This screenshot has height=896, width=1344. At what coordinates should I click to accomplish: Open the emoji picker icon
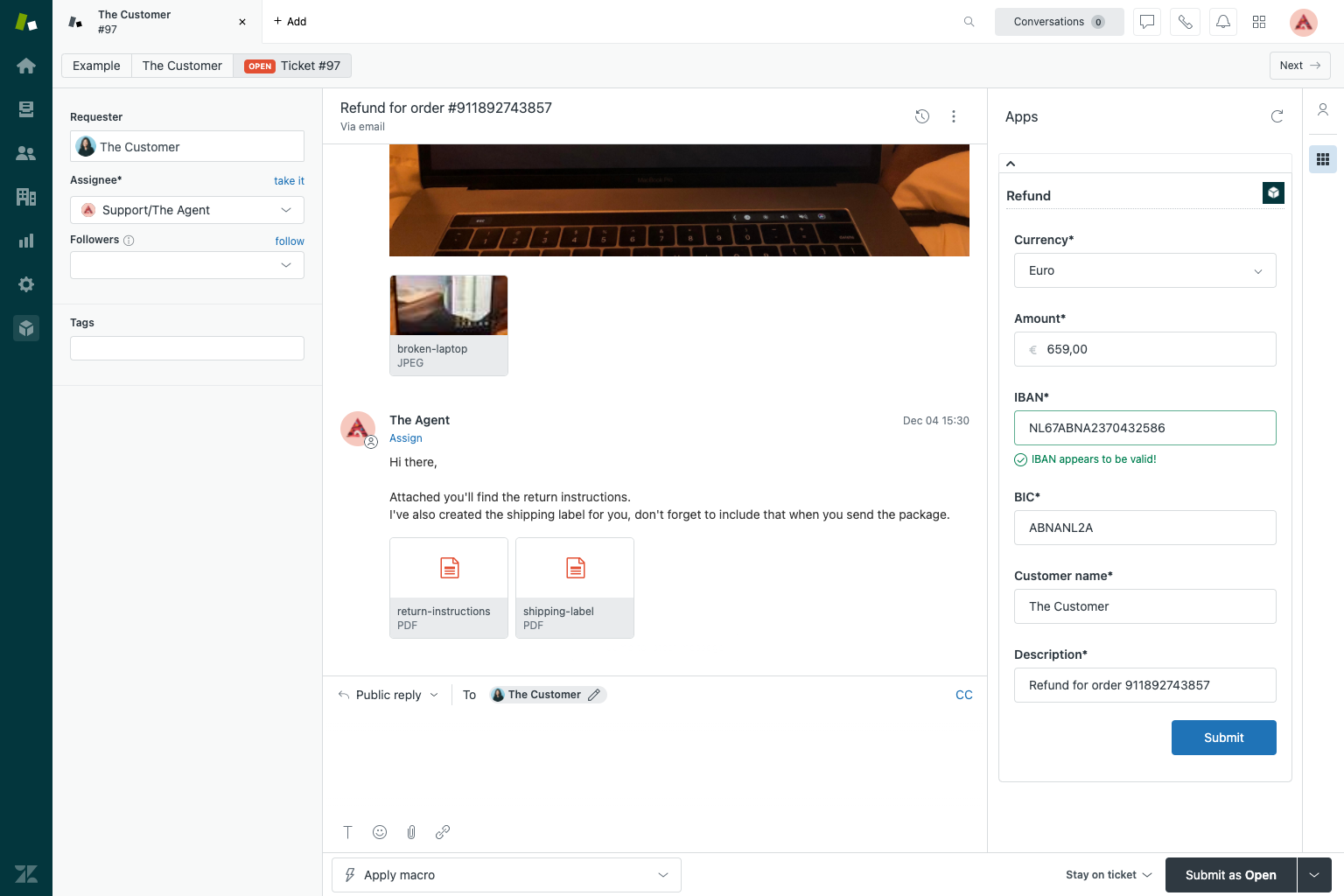coord(380,832)
